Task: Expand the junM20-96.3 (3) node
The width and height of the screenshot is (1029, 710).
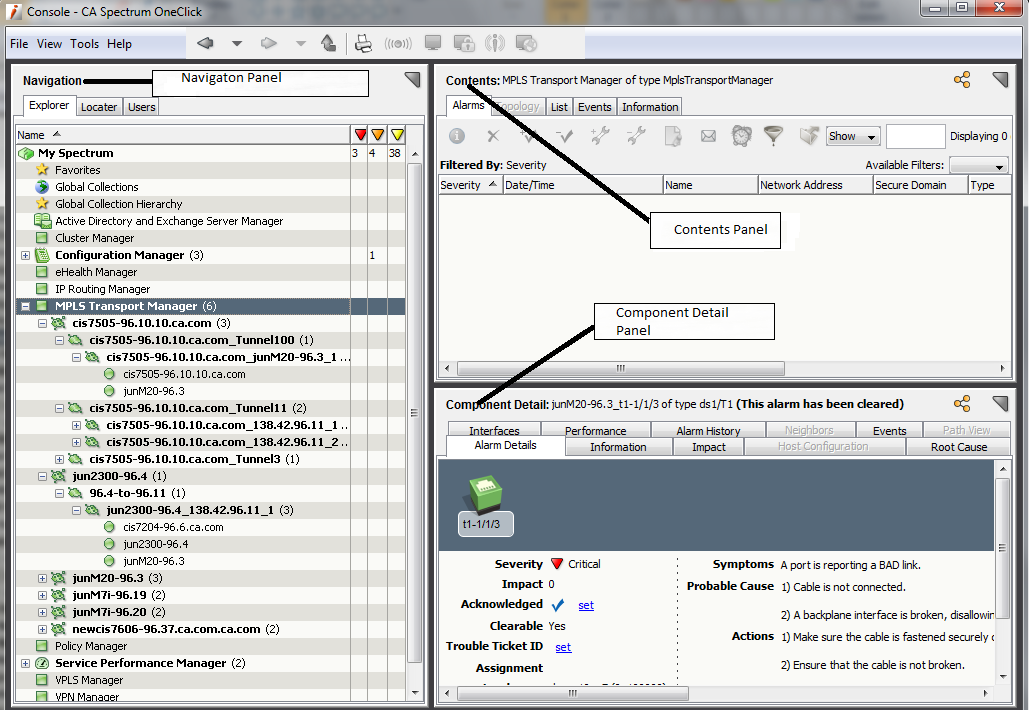Action: coord(42,578)
